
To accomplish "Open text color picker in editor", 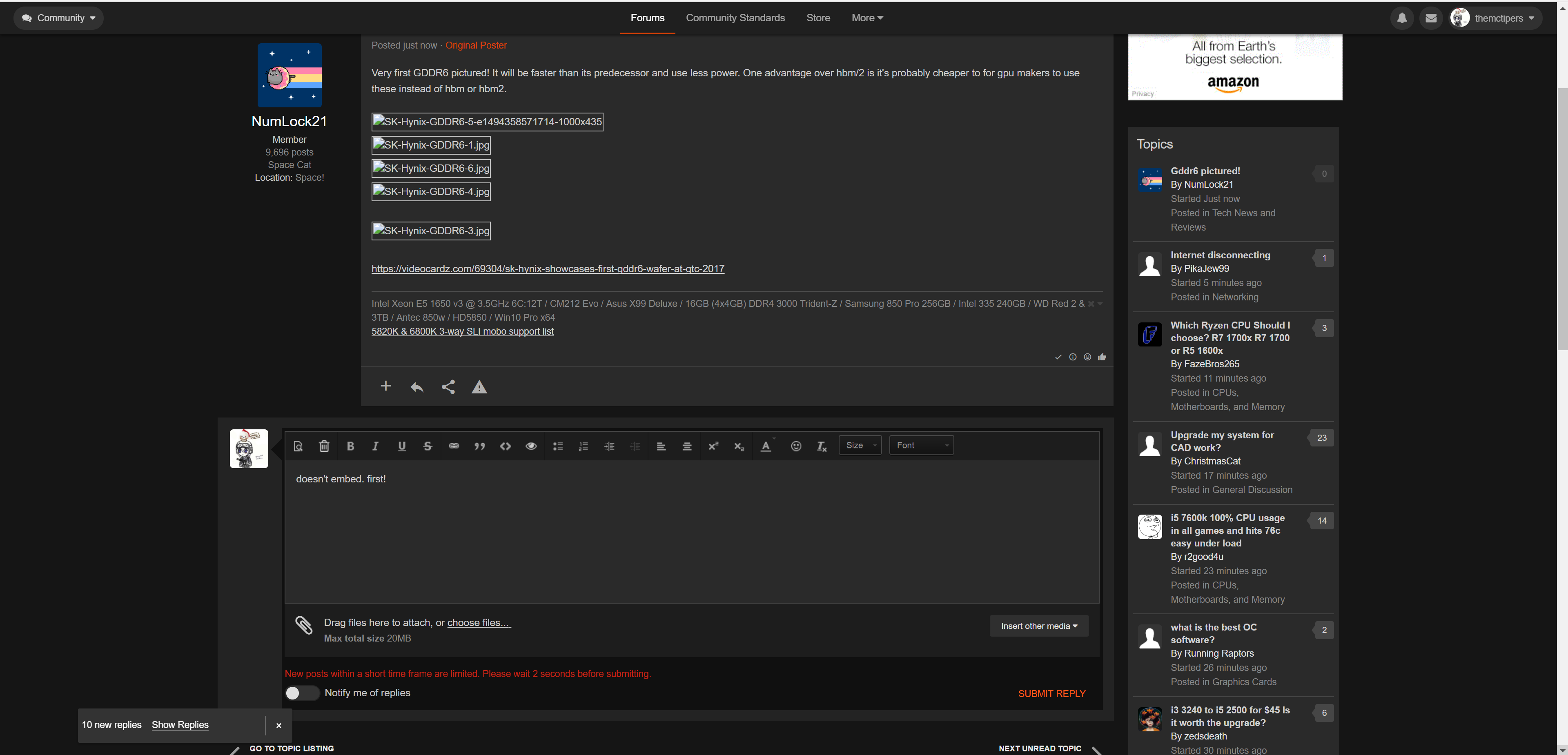I will pos(767,446).
